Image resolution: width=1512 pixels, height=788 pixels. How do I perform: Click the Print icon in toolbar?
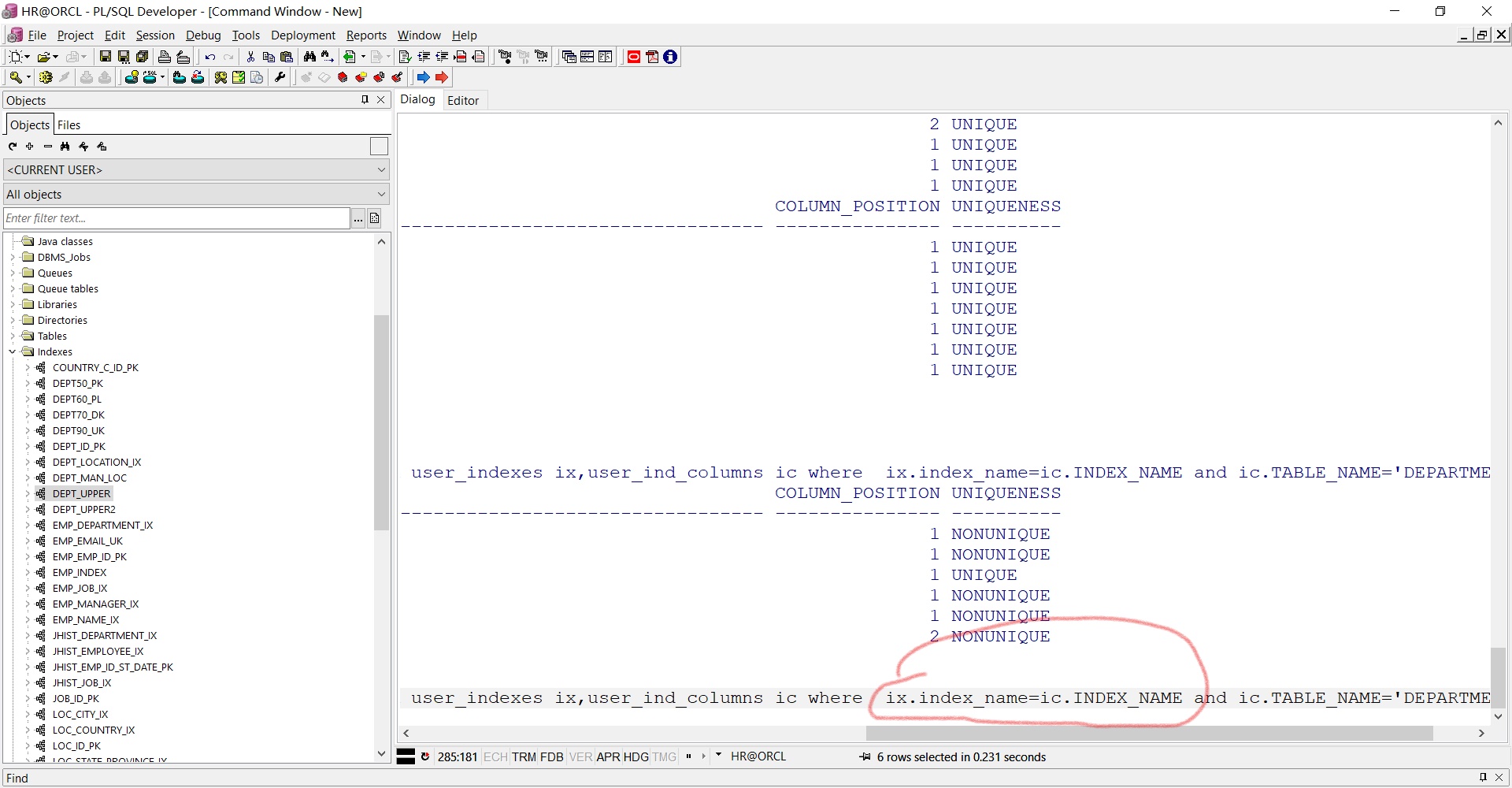pyautogui.click(x=165, y=57)
